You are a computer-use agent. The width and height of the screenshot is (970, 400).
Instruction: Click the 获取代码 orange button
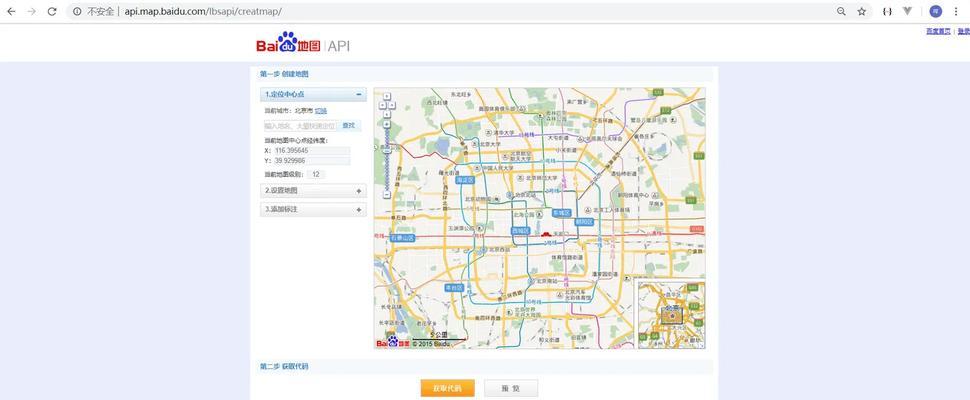coord(448,388)
